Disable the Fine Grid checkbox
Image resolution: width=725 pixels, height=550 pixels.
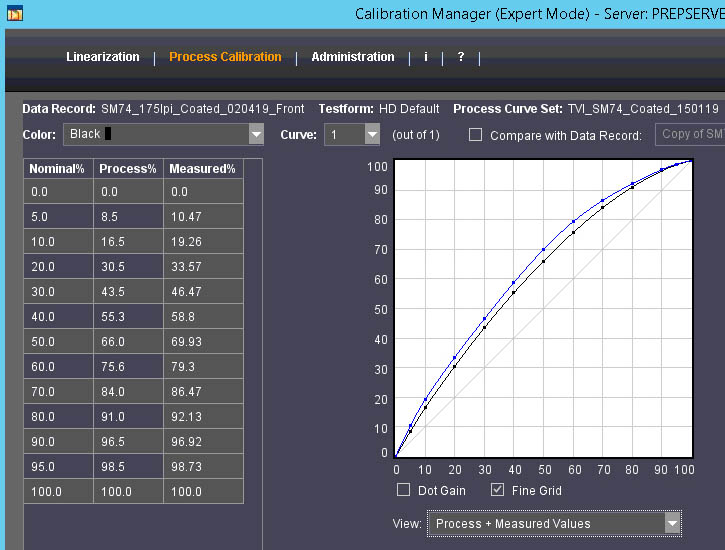(x=498, y=490)
